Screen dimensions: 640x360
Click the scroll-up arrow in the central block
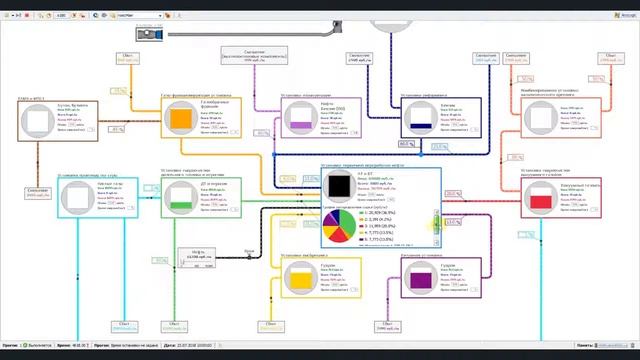point(436,212)
